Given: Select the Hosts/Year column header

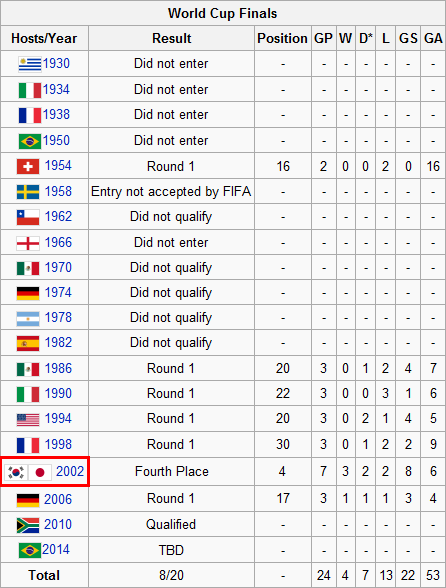Looking at the screenshot, I should (44, 38).
